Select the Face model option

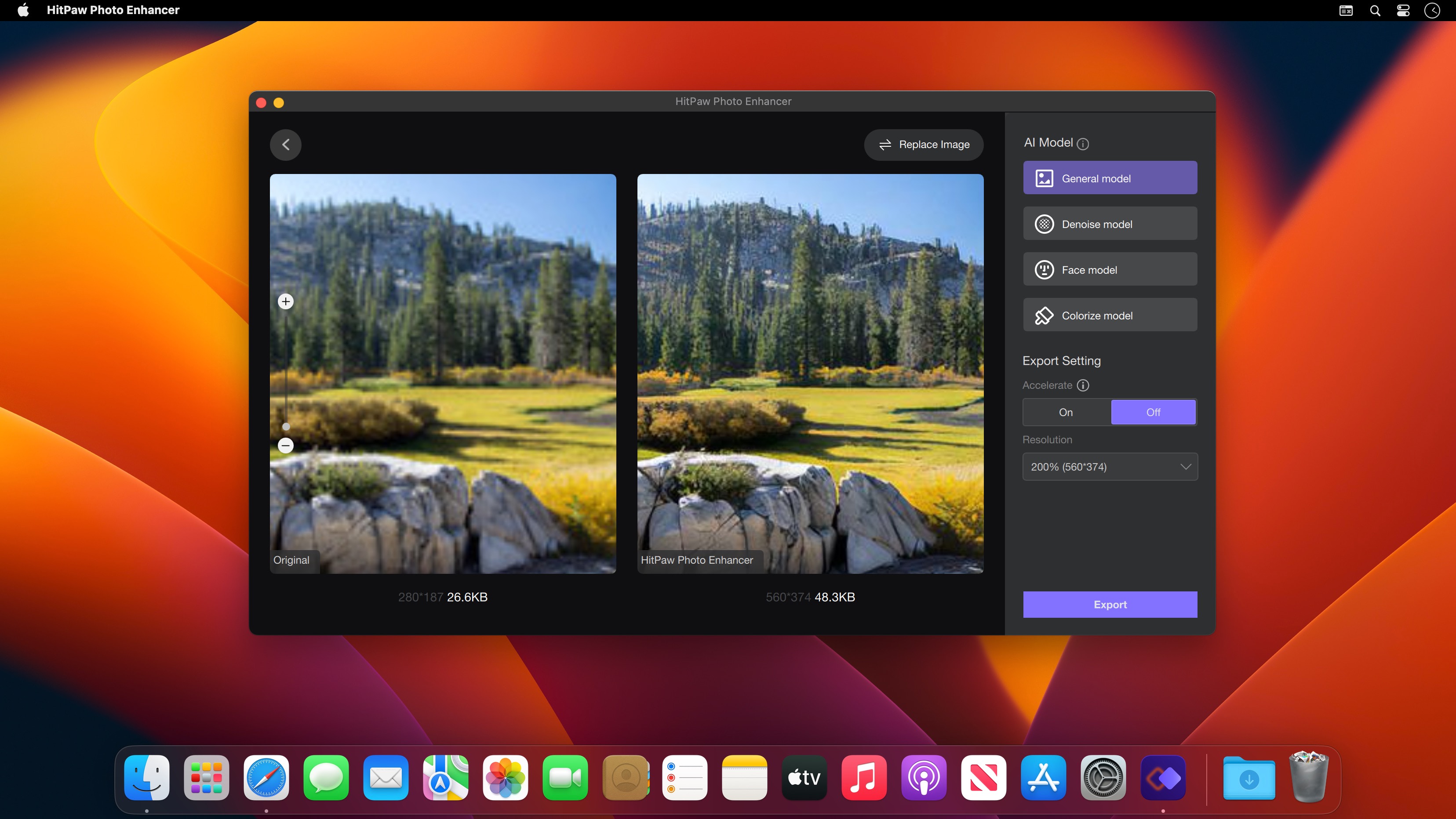[x=1109, y=269]
